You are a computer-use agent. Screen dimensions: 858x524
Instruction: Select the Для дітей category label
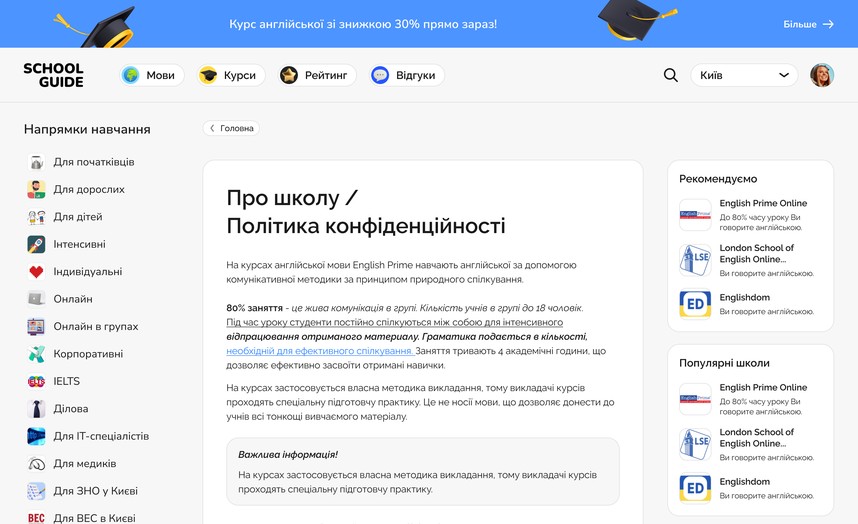point(78,217)
